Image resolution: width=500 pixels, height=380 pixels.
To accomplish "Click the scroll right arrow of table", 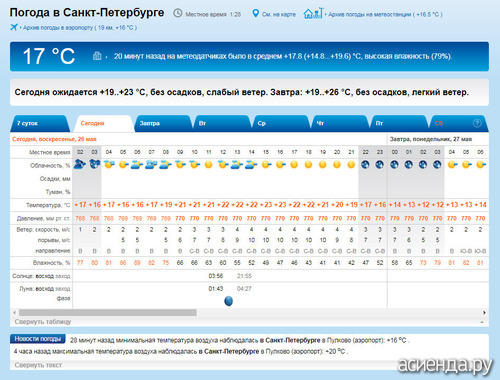I will tap(484, 312).
